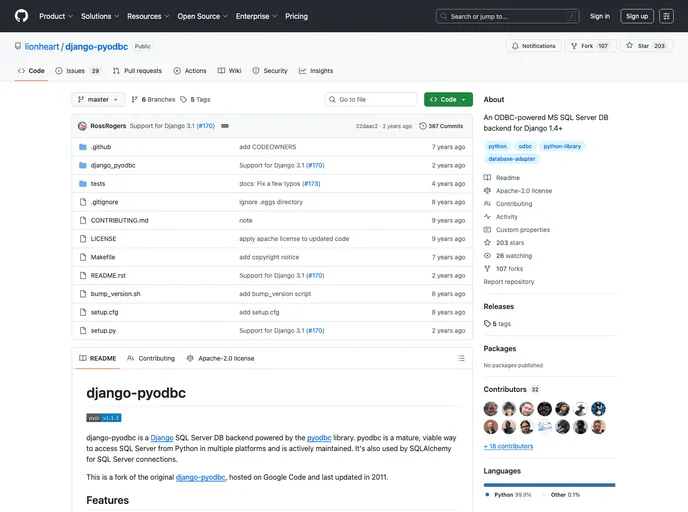Open the 203 stars link
Viewport: 688px width, 512px height.
click(504, 243)
